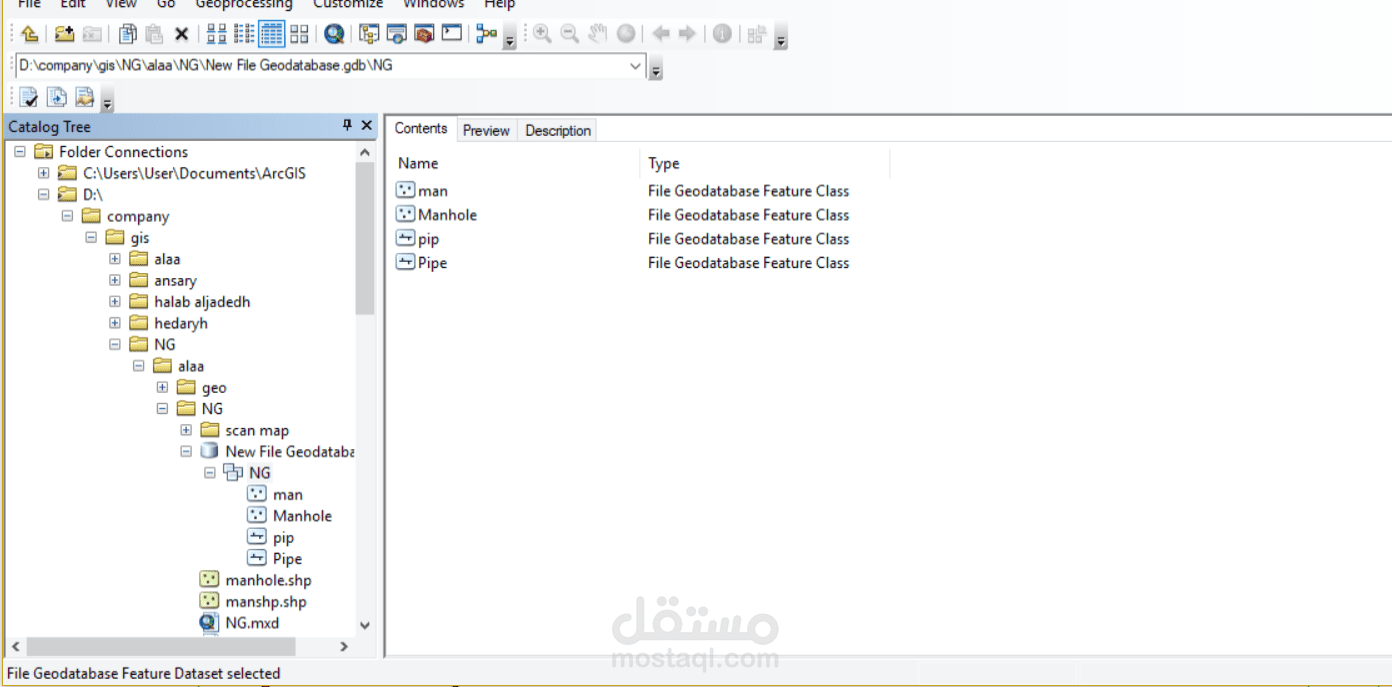Select the Zoom In tool
The height and width of the screenshot is (687, 1392).
pyautogui.click(x=542, y=34)
